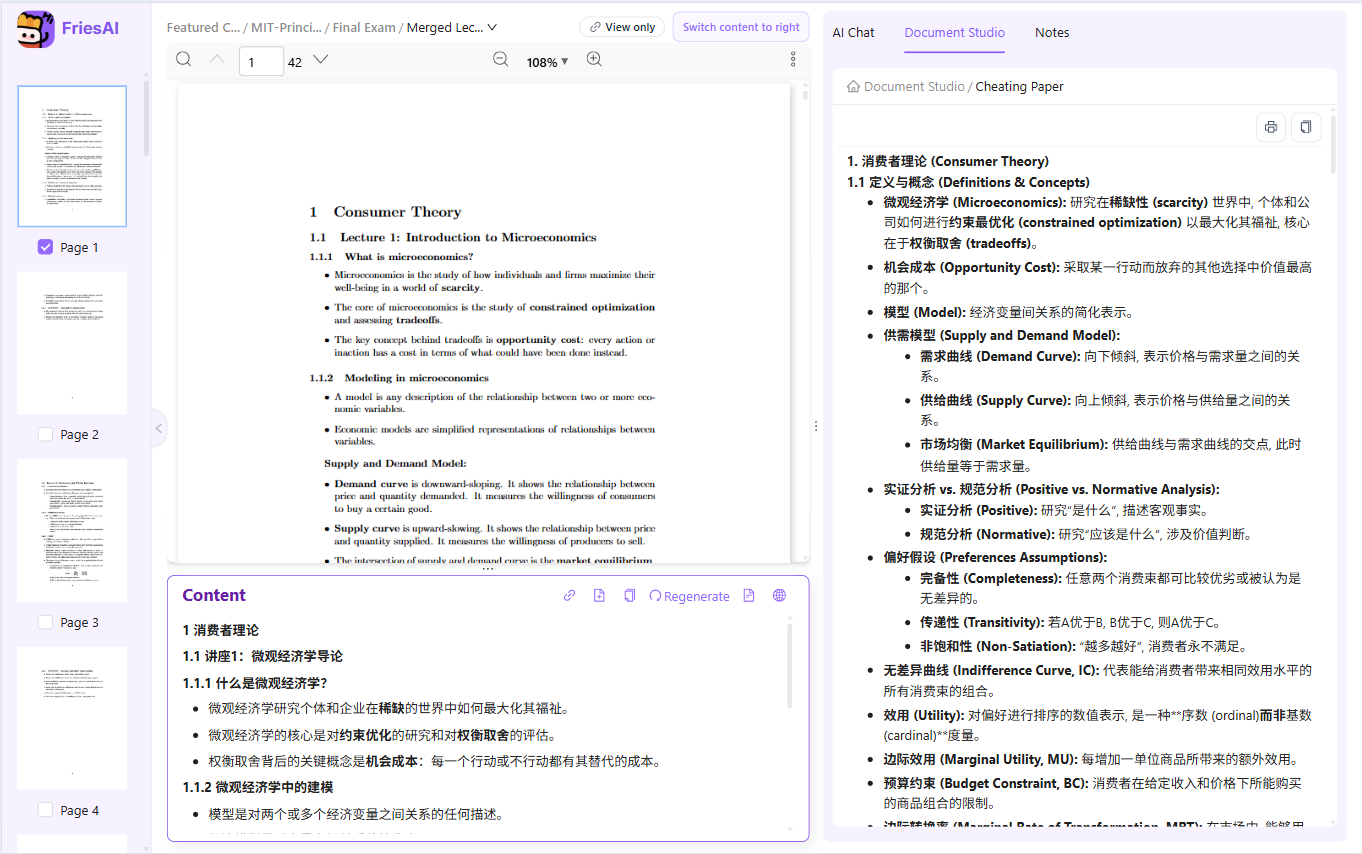Select the Page 3 thumbnail
Viewport: 1362px width, 854px height.
point(72,531)
